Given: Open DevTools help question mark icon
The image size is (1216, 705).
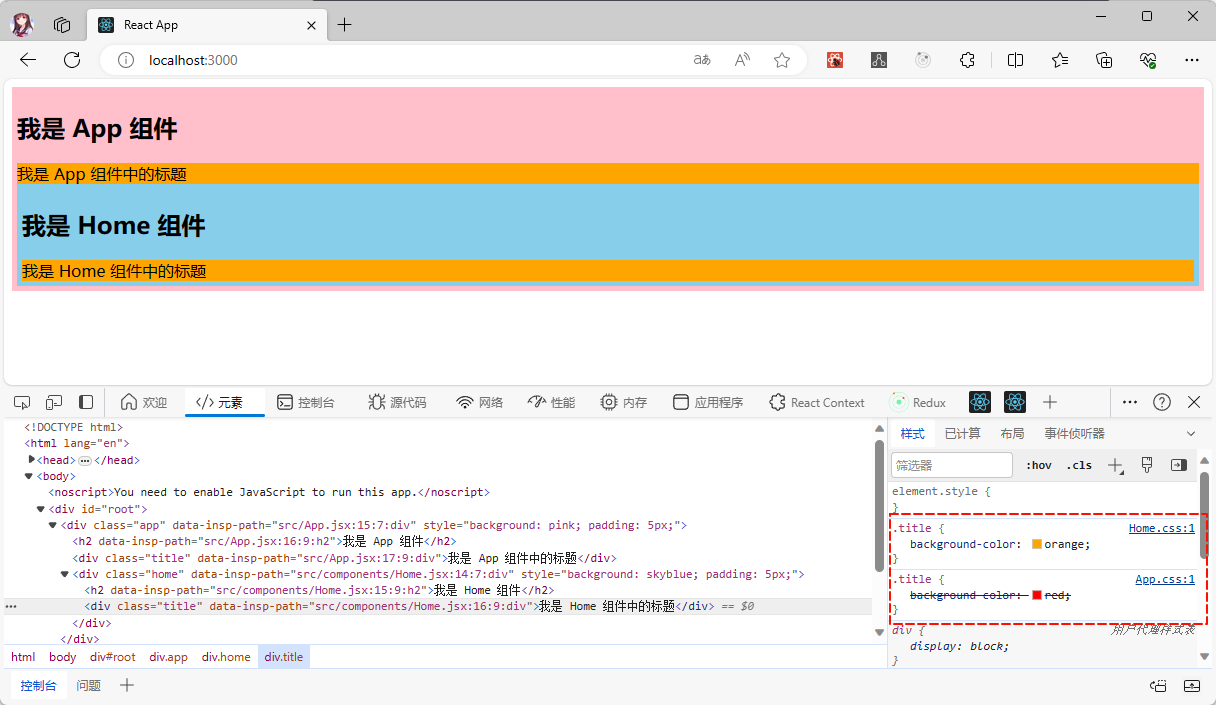Looking at the screenshot, I should click(1161, 402).
